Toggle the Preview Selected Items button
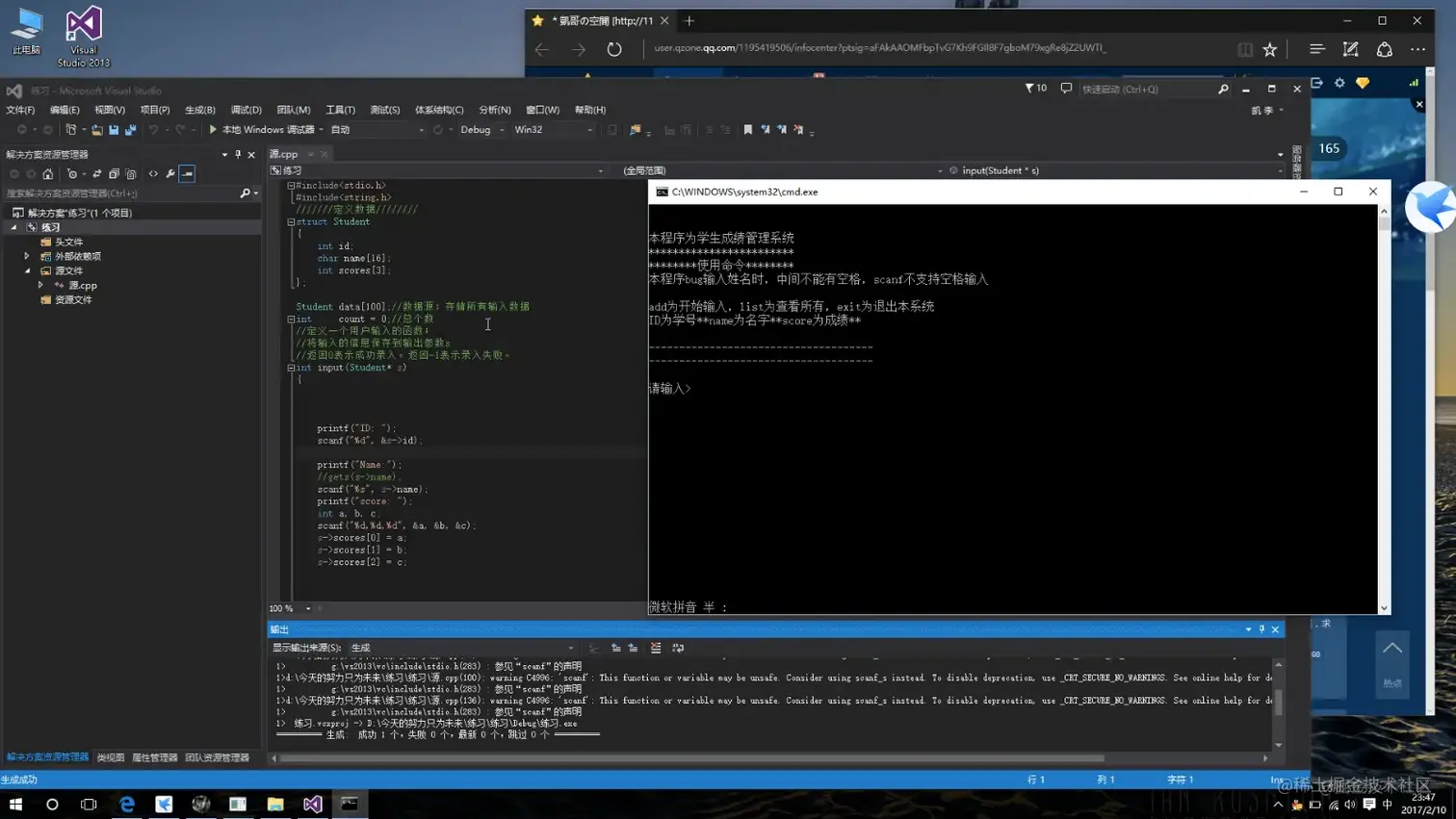1456x819 pixels. [187, 174]
